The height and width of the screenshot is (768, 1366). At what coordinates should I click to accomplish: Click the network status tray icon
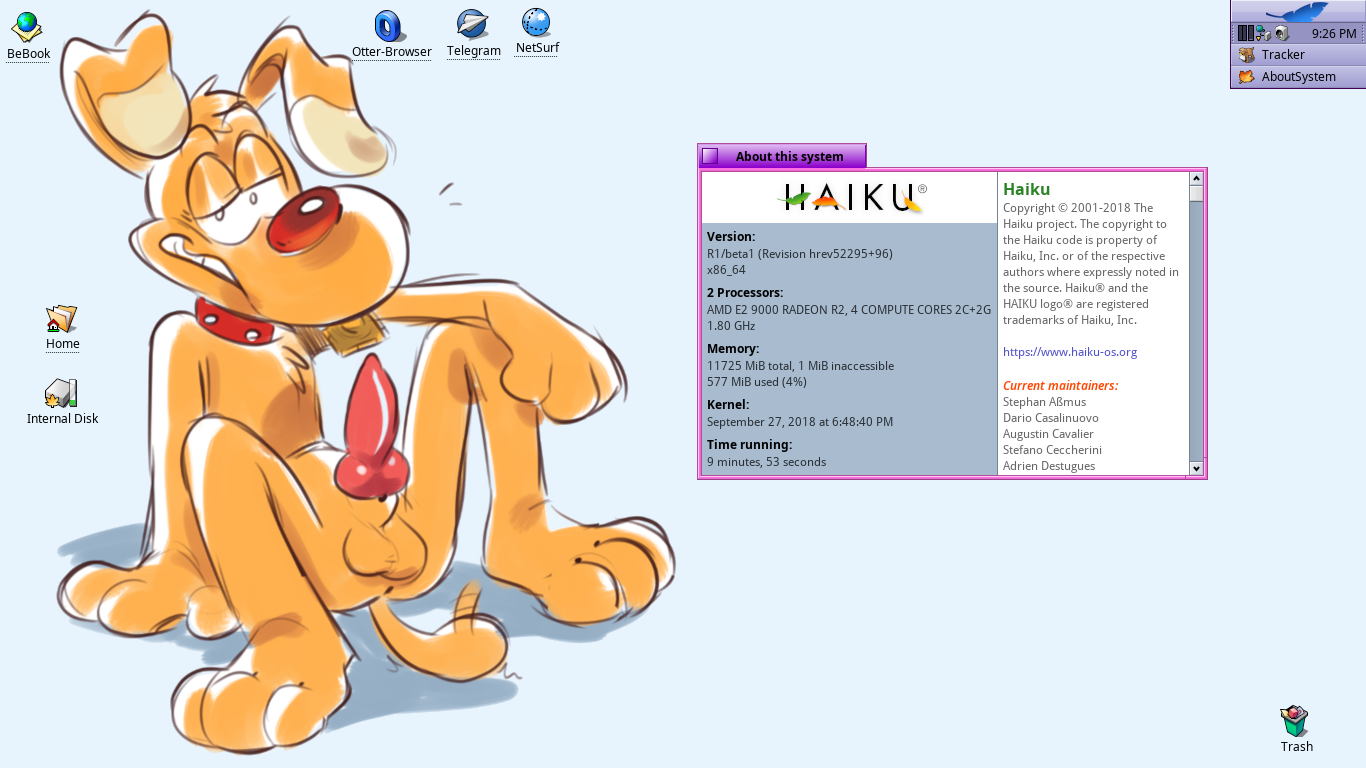(1263, 33)
